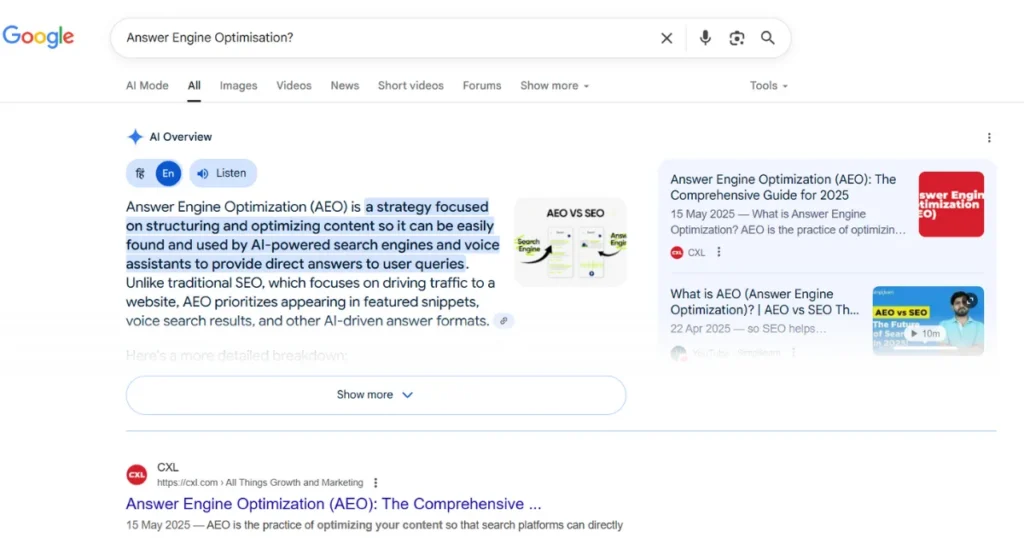Click highlighted AI Overview definition text
The image size is (1024, 538).
click(312, 235)
